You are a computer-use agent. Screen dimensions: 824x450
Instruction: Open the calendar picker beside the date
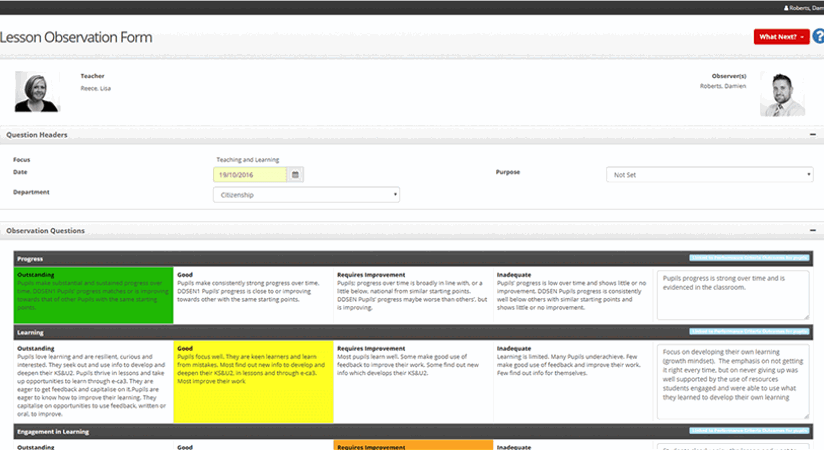[295, 175]
